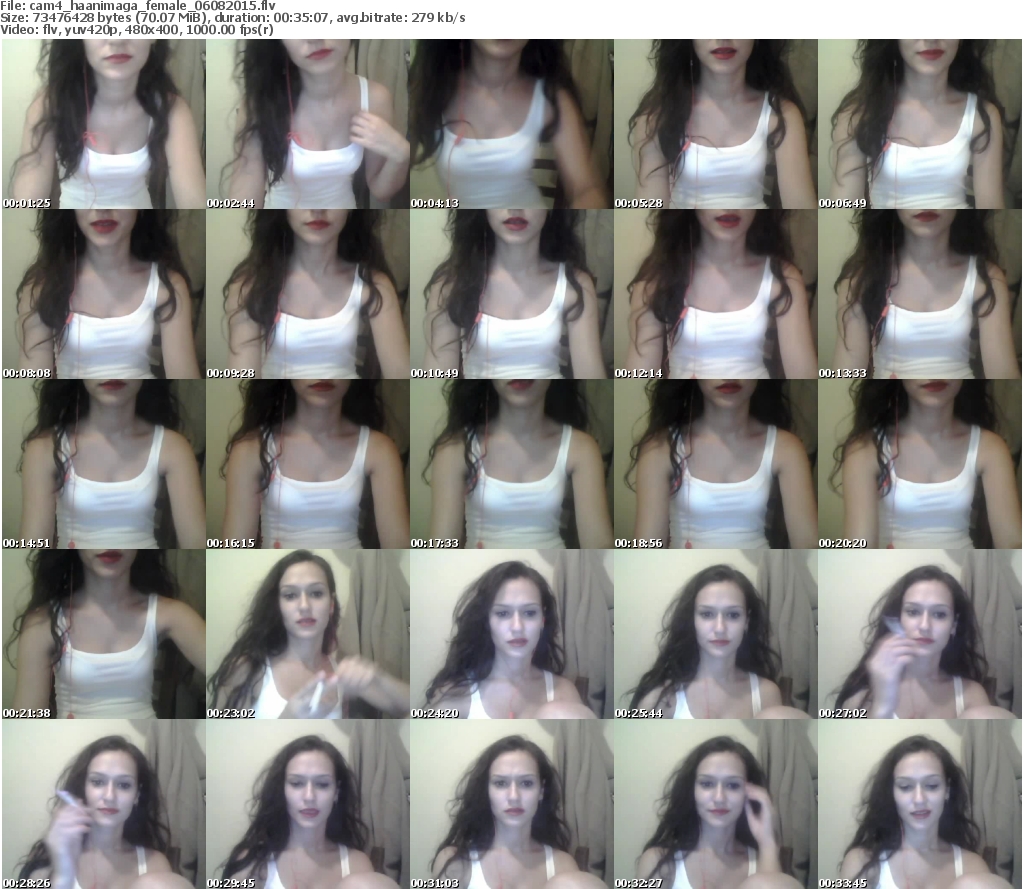
Task: Select the thumbnail stamped 00:04:13
Action: (511, 124)
